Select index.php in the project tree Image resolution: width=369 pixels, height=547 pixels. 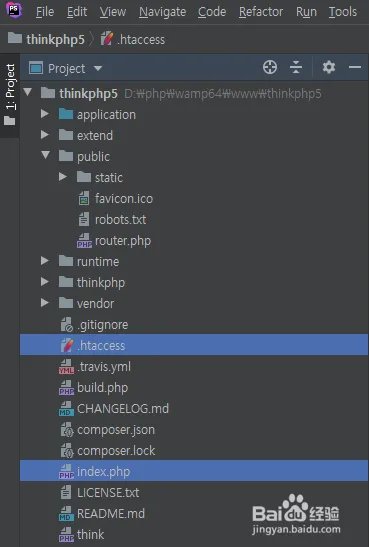194,471
